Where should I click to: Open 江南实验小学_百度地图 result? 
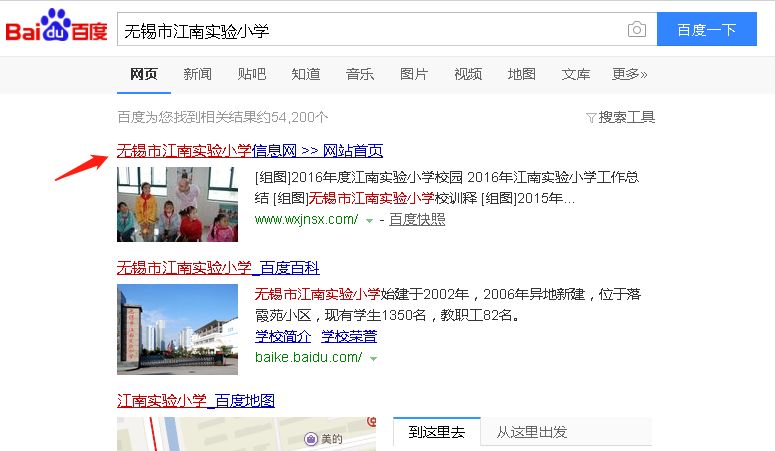point(196,400)
